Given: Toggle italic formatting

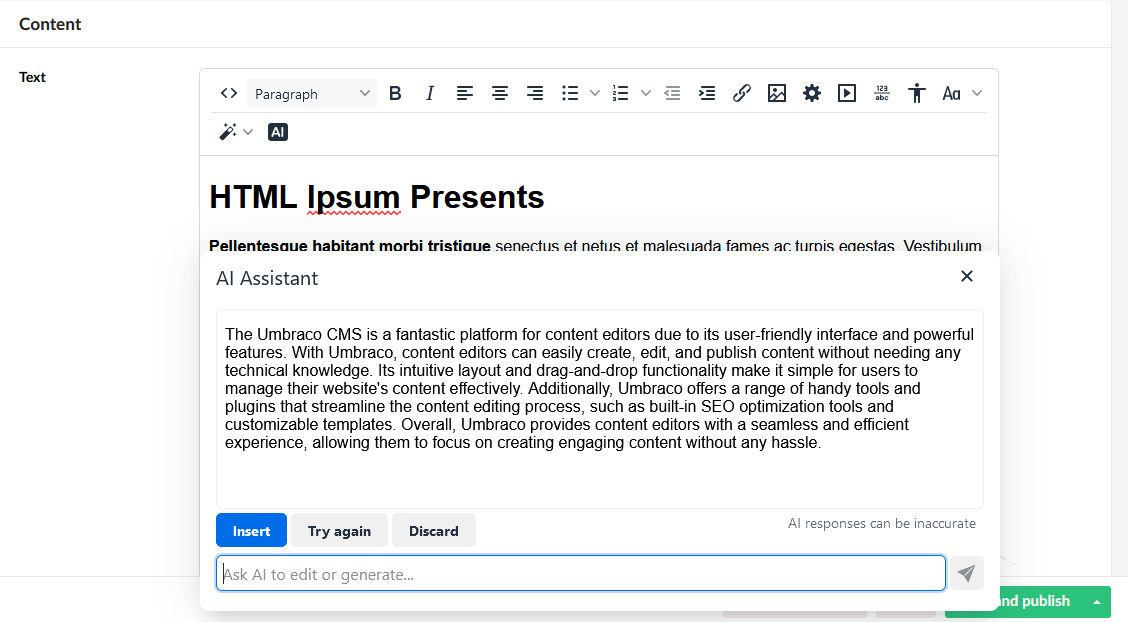Looking at the screenshot, I should (x=429, y=93).
